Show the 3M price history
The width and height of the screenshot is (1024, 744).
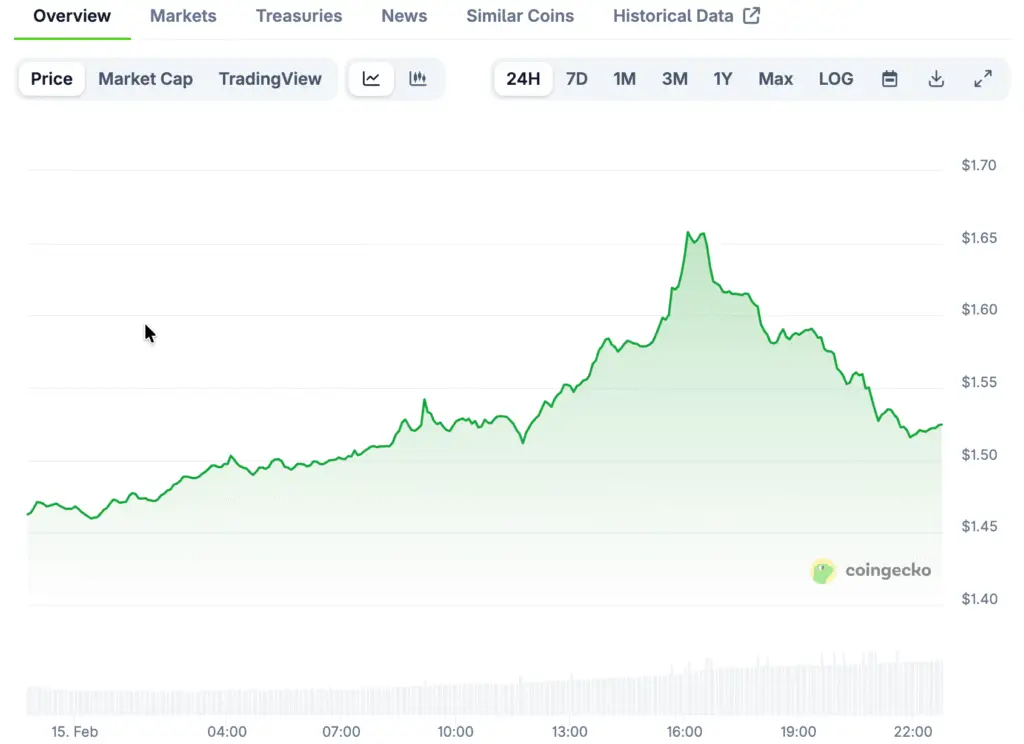tap(675, 79)
